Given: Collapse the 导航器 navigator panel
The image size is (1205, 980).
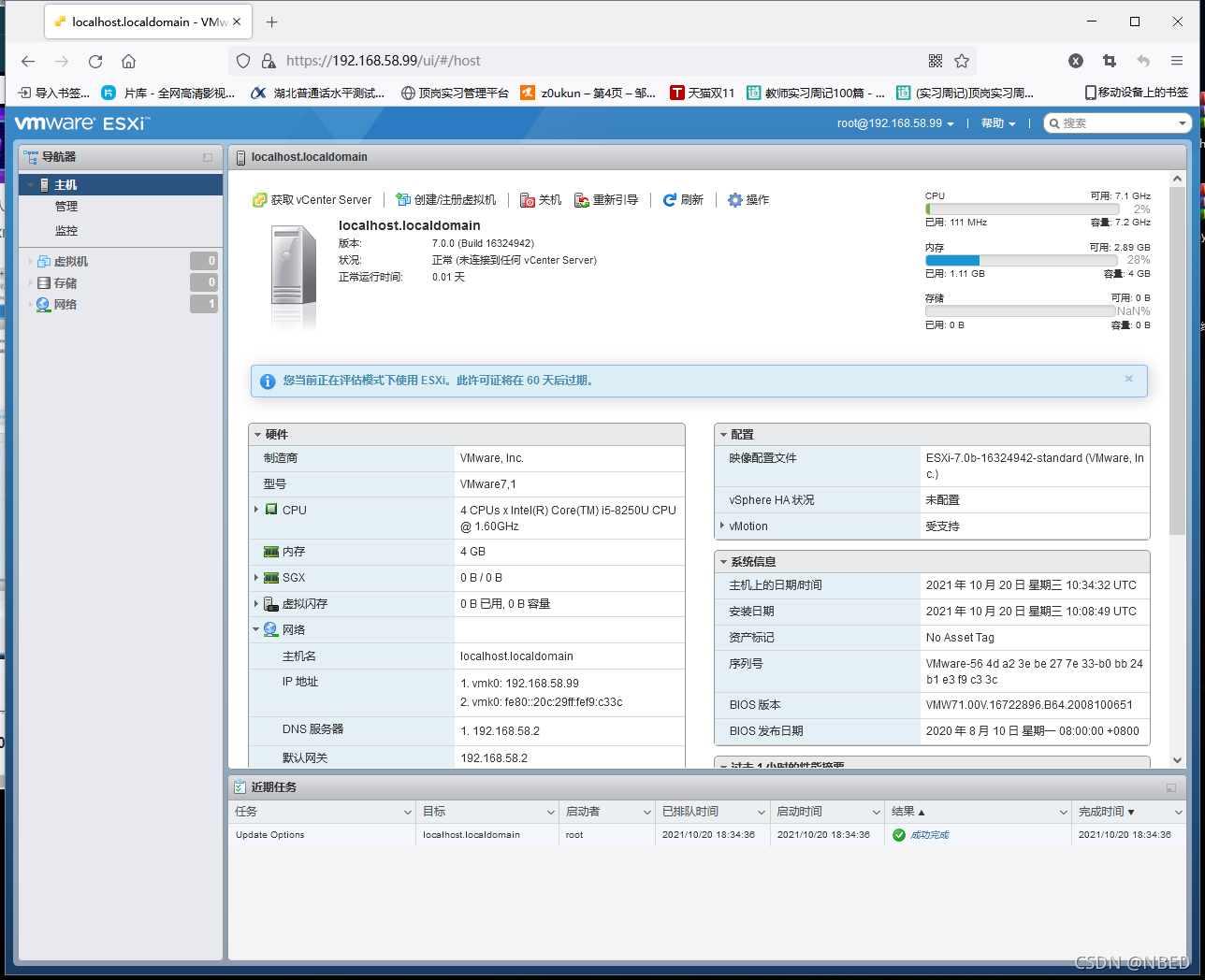Looking at the screenshot, I should [208, 157].
